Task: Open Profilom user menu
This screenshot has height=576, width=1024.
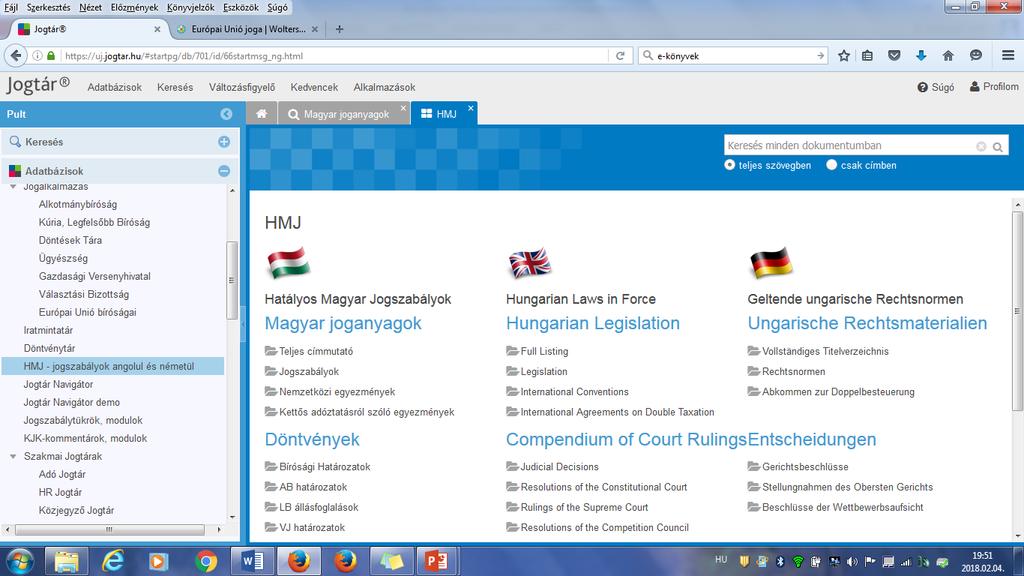Action: point(993,87)
